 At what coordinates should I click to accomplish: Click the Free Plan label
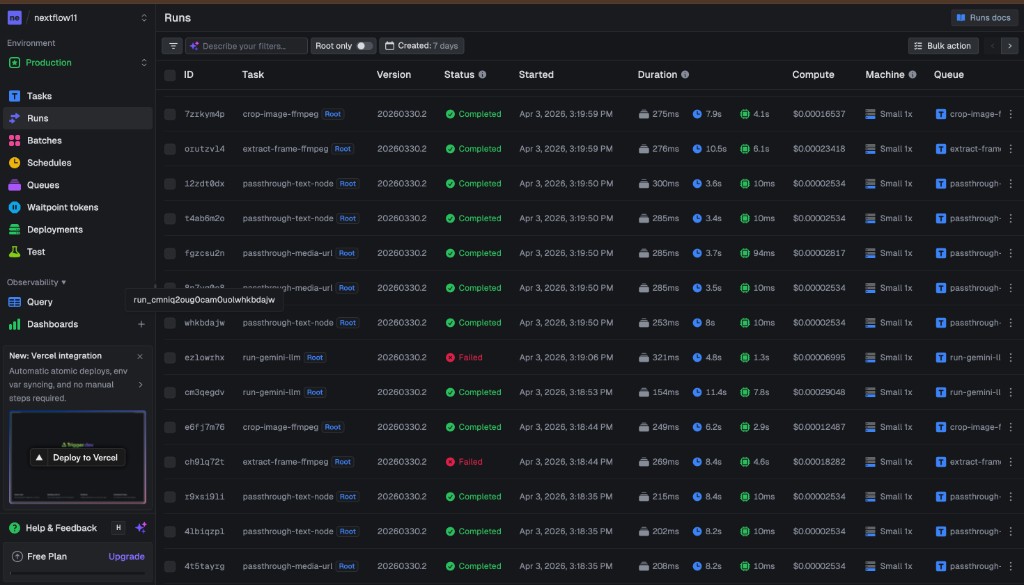(x=47, y=556)
